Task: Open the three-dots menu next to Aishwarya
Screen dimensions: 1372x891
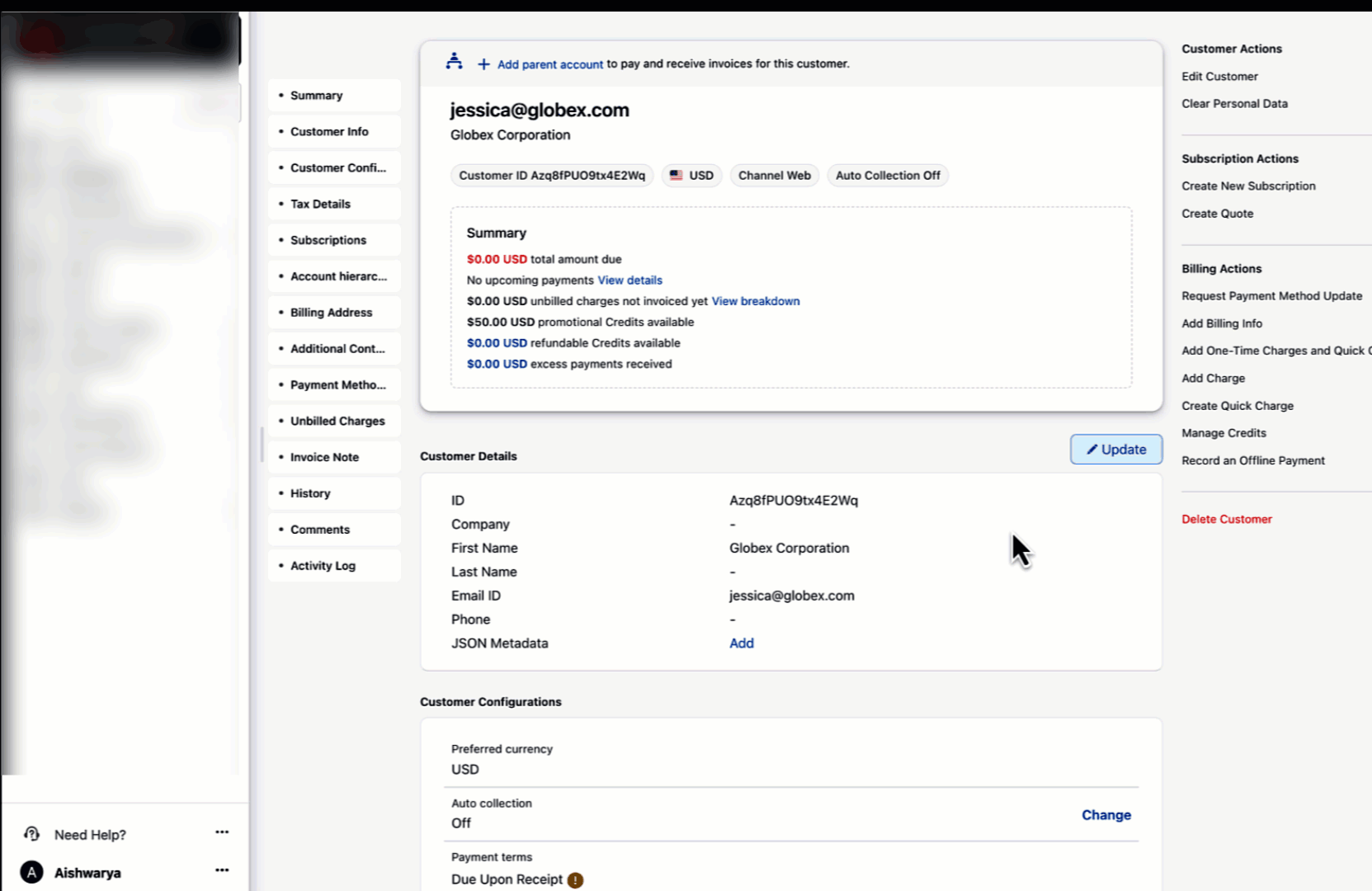Action: (x=222, y=870)
